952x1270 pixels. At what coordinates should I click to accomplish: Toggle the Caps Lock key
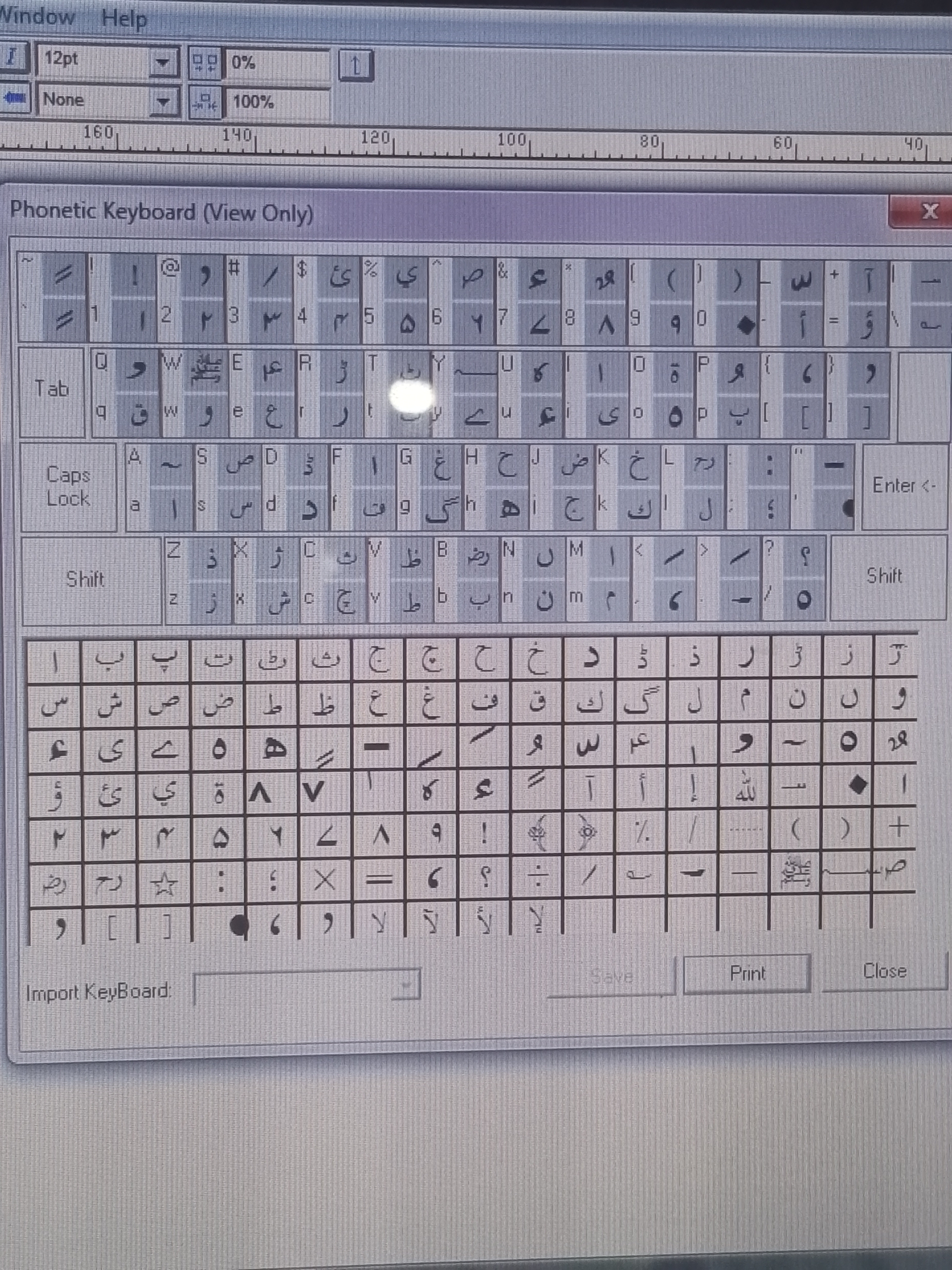[x=68, y=487]
